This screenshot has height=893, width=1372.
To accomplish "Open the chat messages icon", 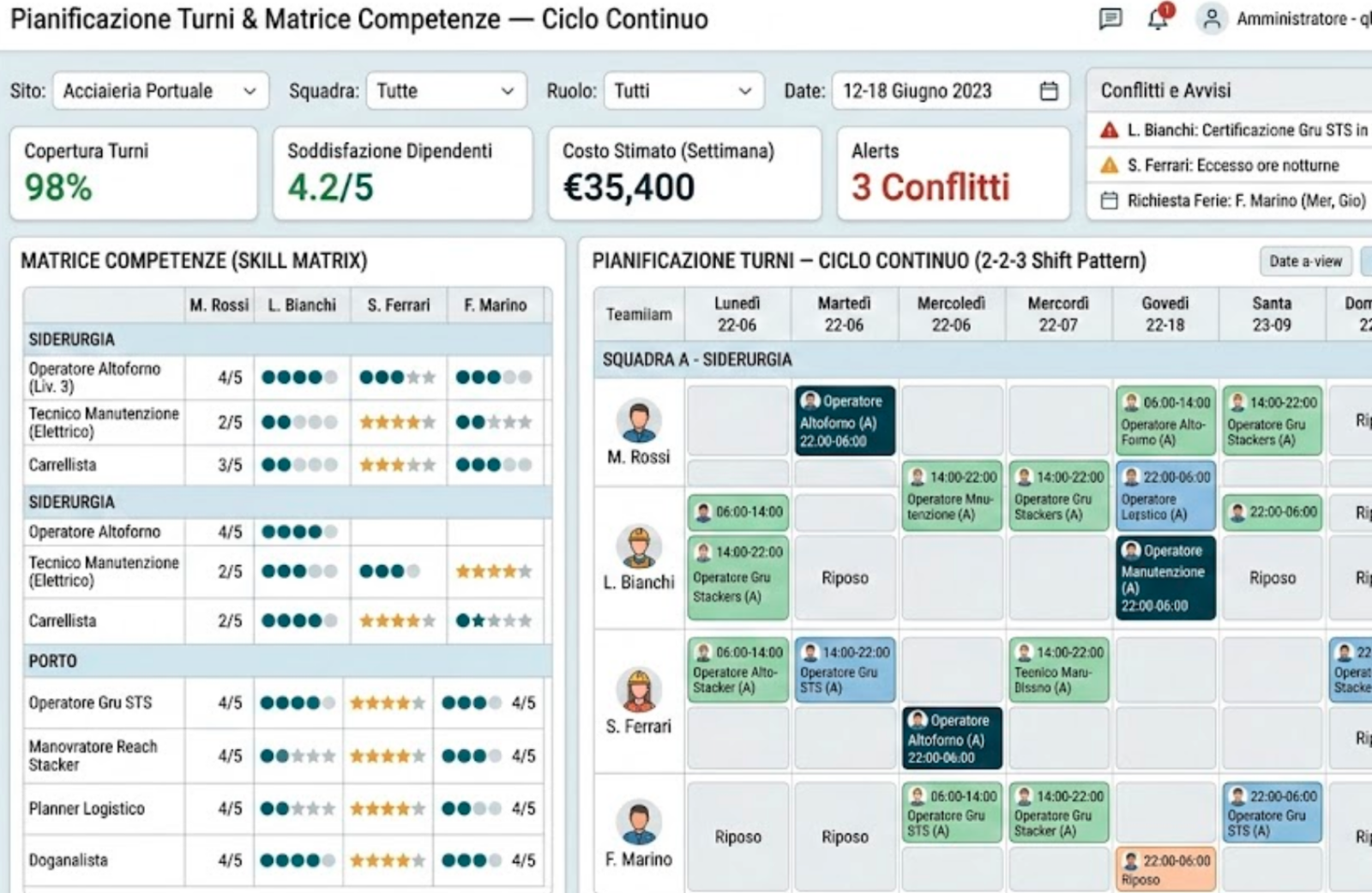I will coord(1110,19).
